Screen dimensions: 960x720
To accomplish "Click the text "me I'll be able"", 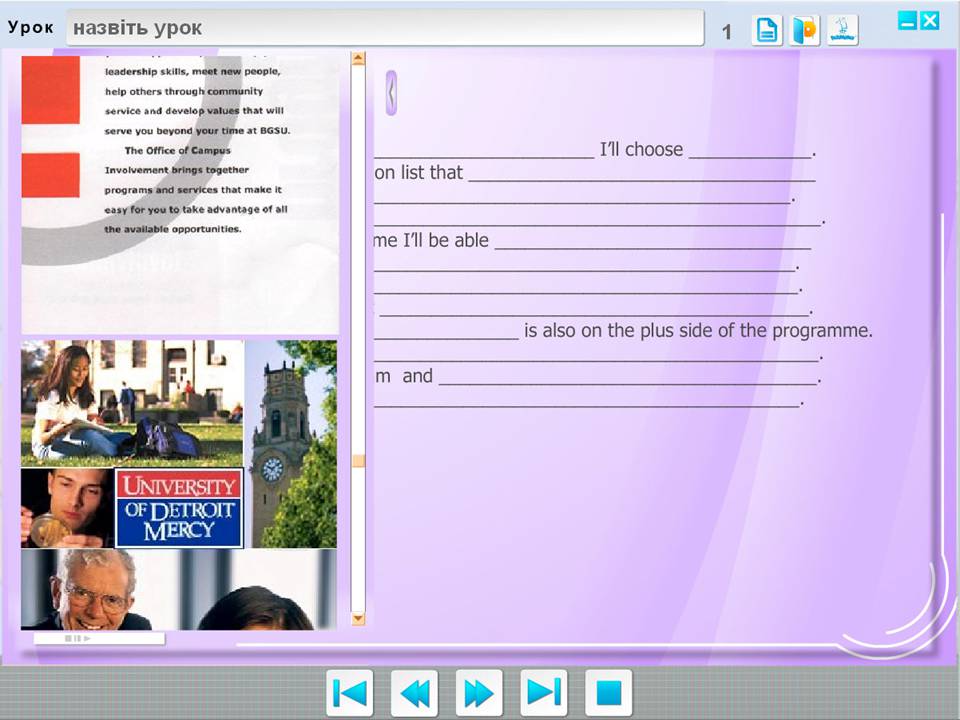I will pos(432,241).
